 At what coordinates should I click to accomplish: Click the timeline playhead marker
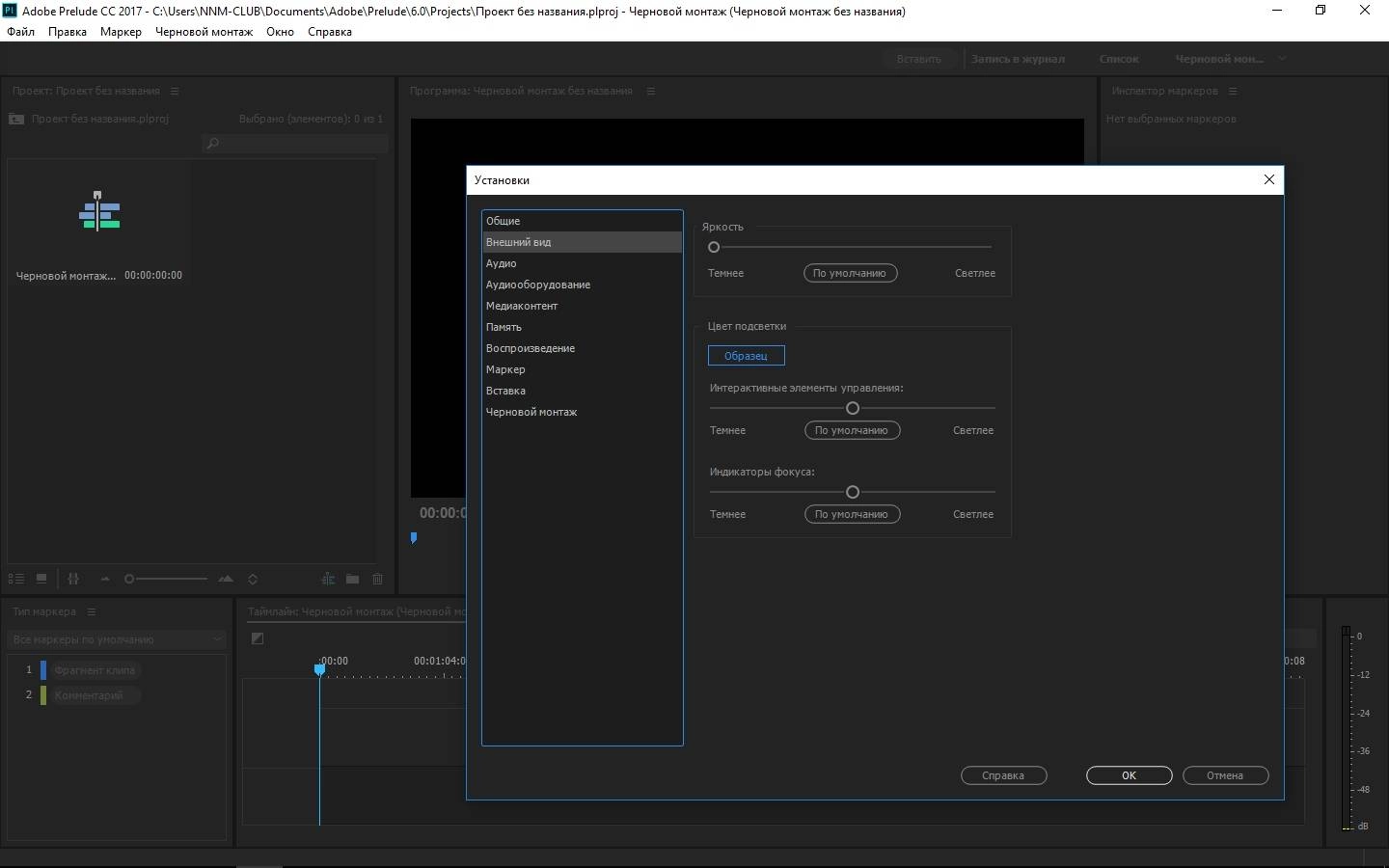click(319, 669)
